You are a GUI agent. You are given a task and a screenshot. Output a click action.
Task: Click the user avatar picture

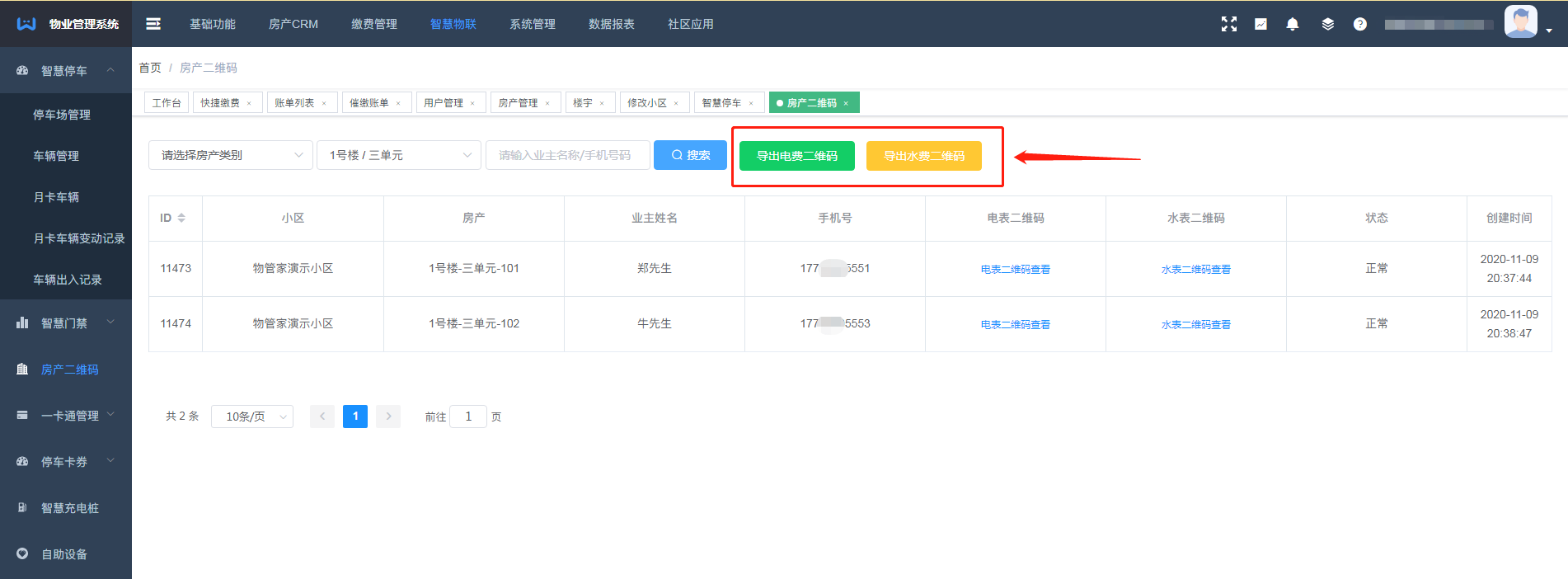point(1520,22)
